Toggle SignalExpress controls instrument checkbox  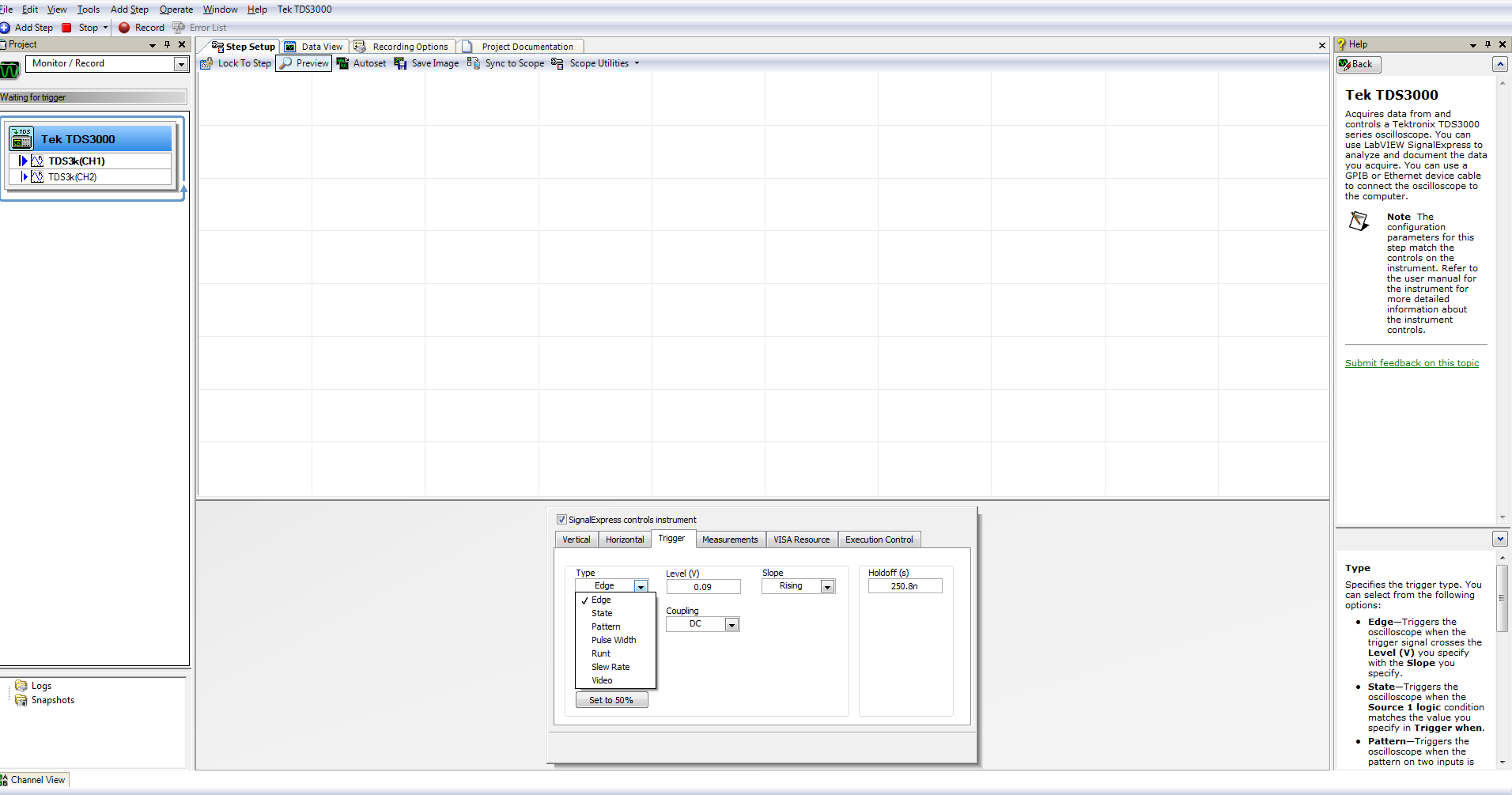click(561, 520)
